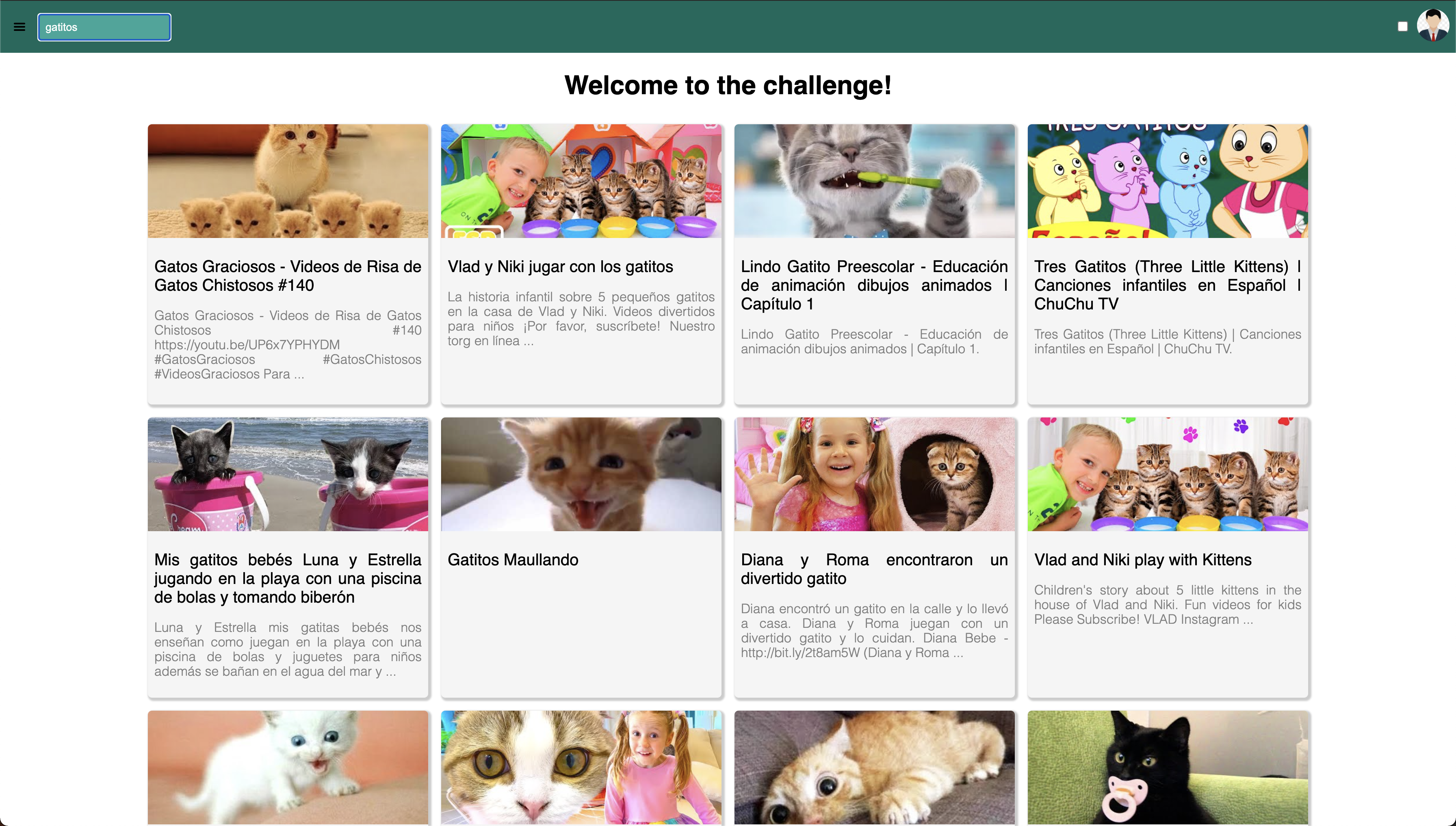Click the 'Mis gatitos bebés Luna y Estrella' title

(288, 579)
